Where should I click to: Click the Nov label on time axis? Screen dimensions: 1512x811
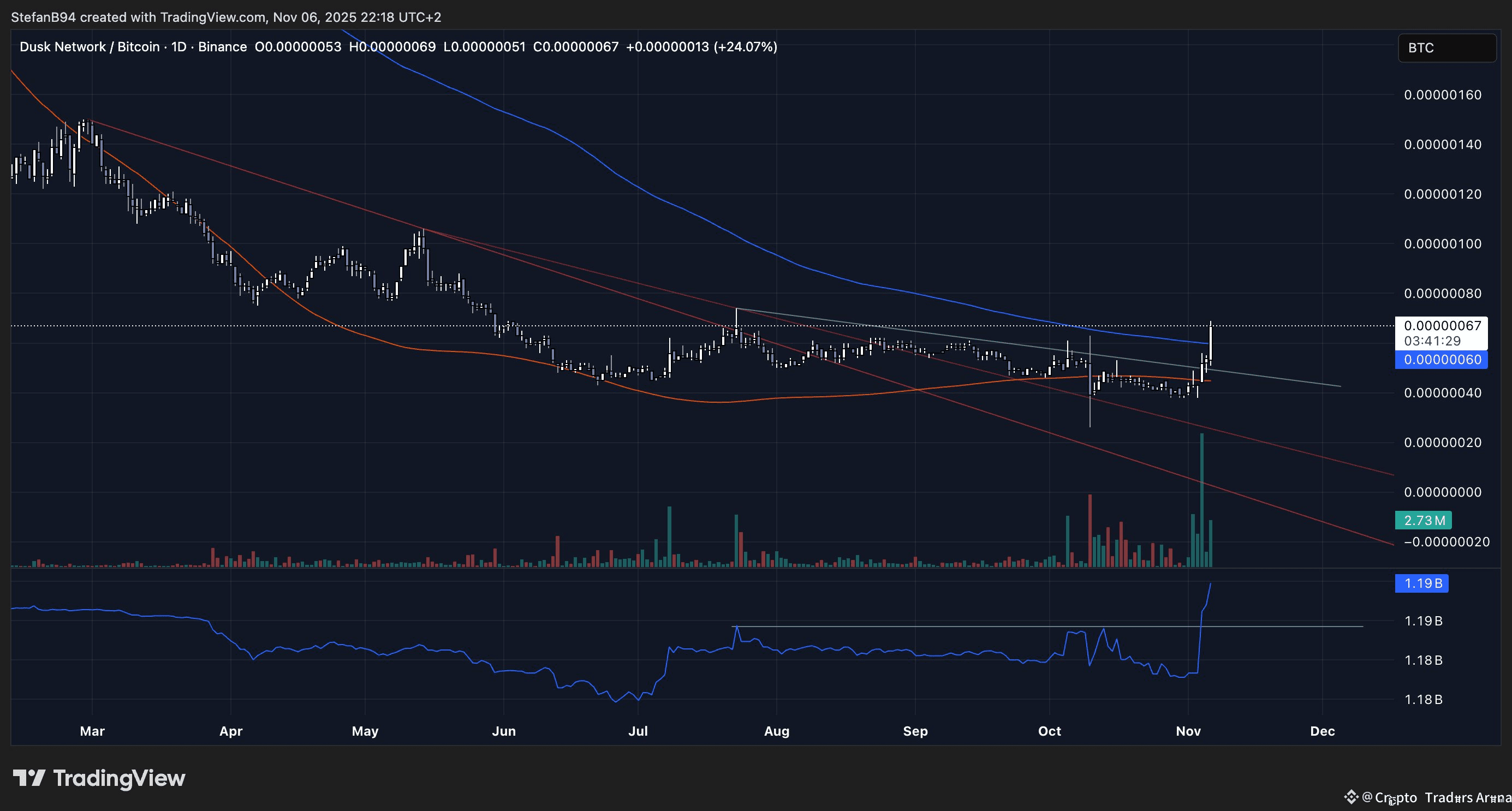coord(1188,731)
